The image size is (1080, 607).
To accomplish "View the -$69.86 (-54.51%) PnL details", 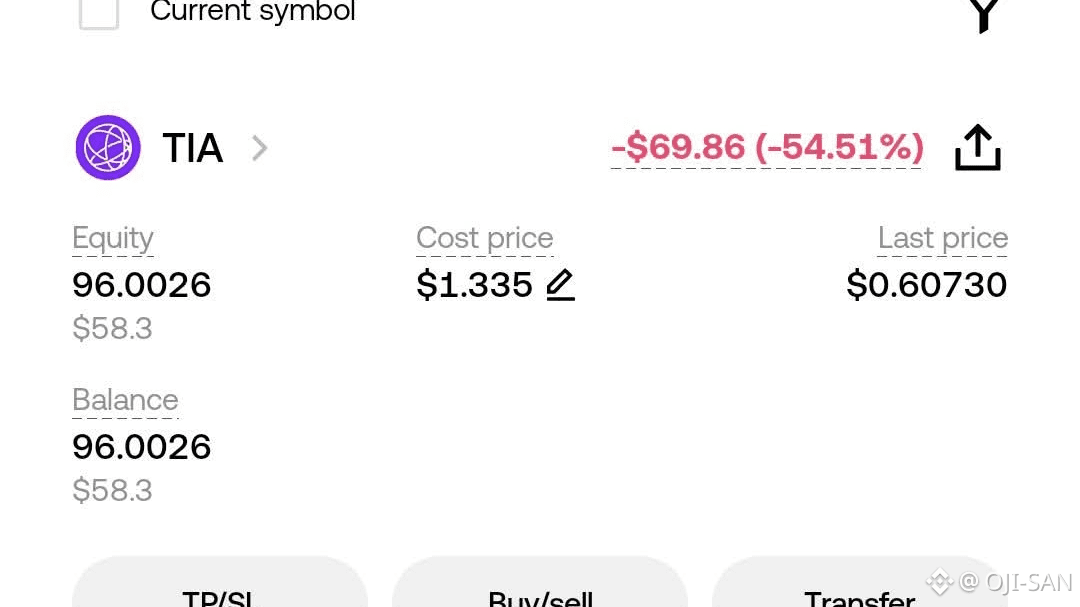I will (767, 148).
